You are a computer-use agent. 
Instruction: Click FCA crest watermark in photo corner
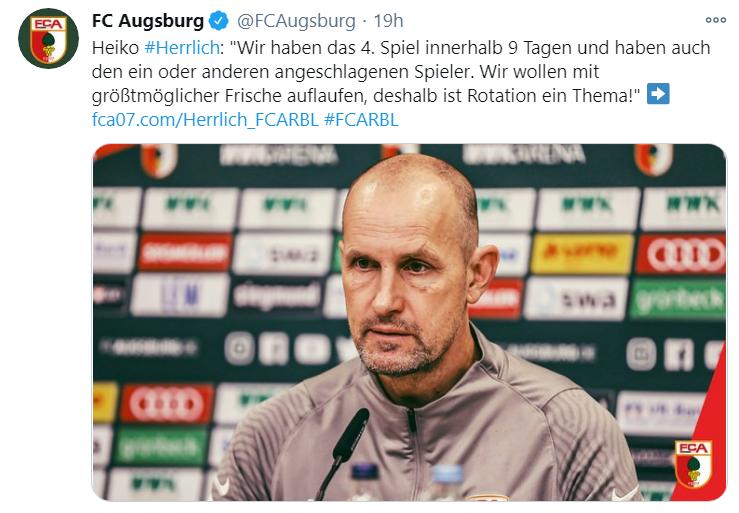coord(693,464)
